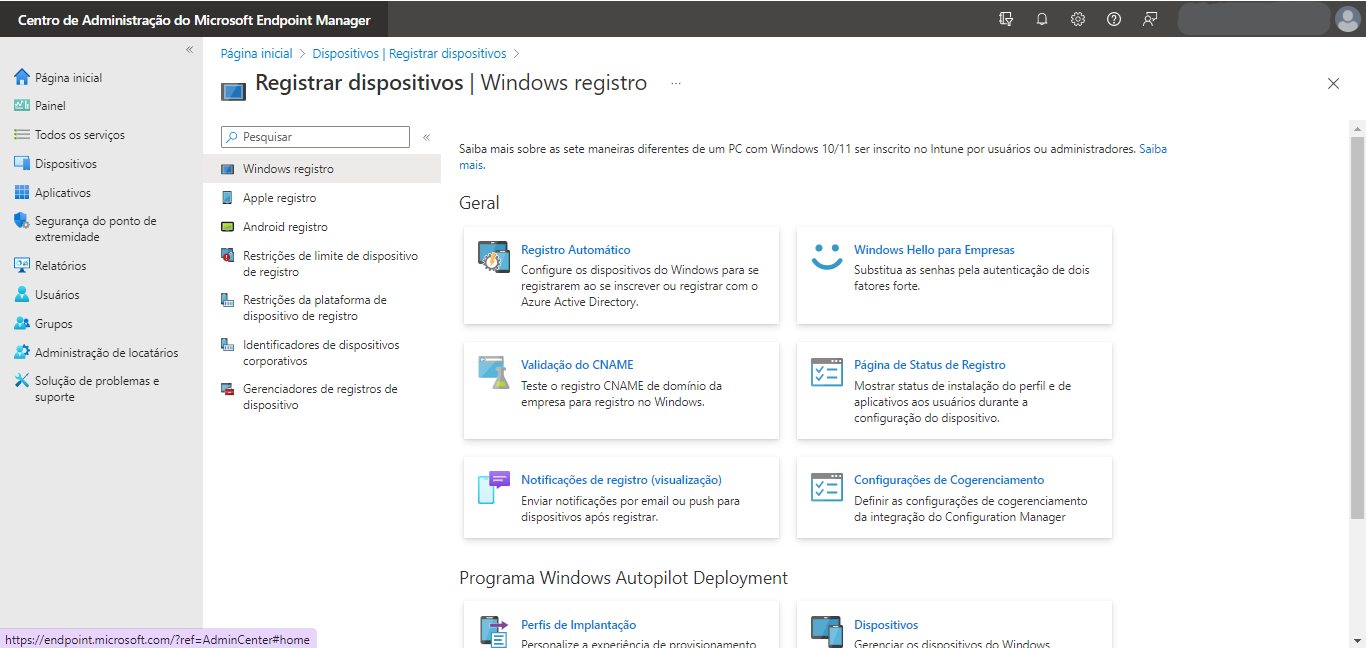Screen dimensions: 1366x648
Task: Open Configurações de Cogerenciamento link
Action: [x=949, y=480]
